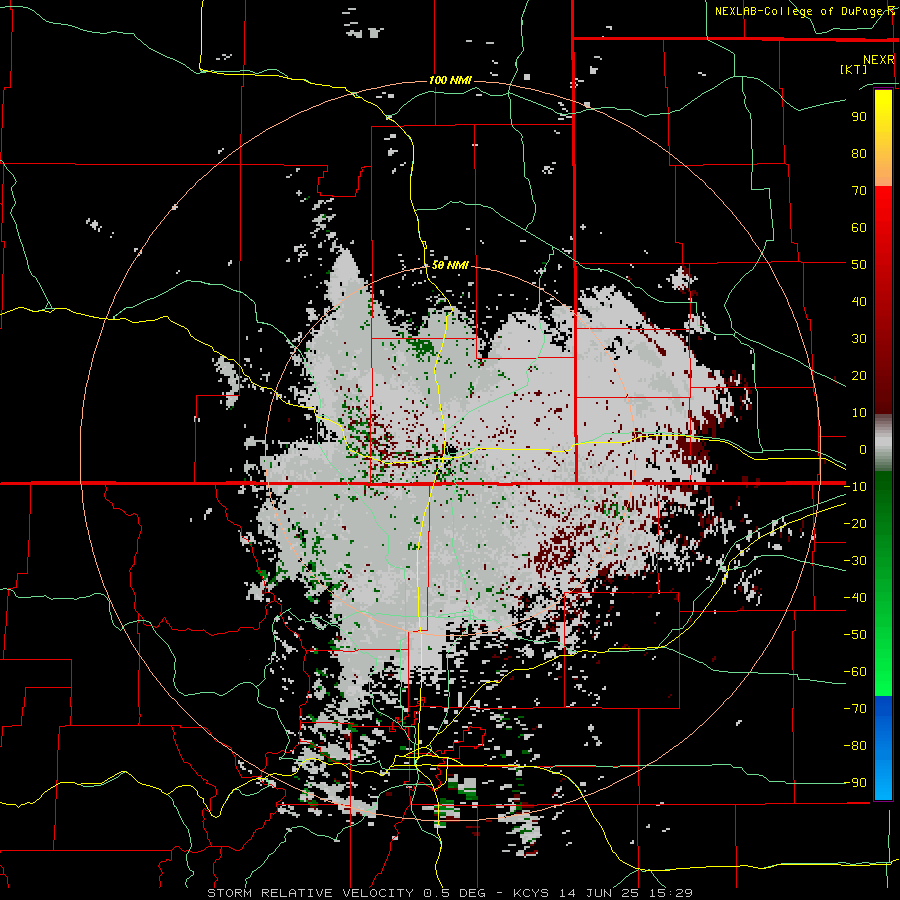Select the 80 knot scale label

coord(859,153)
